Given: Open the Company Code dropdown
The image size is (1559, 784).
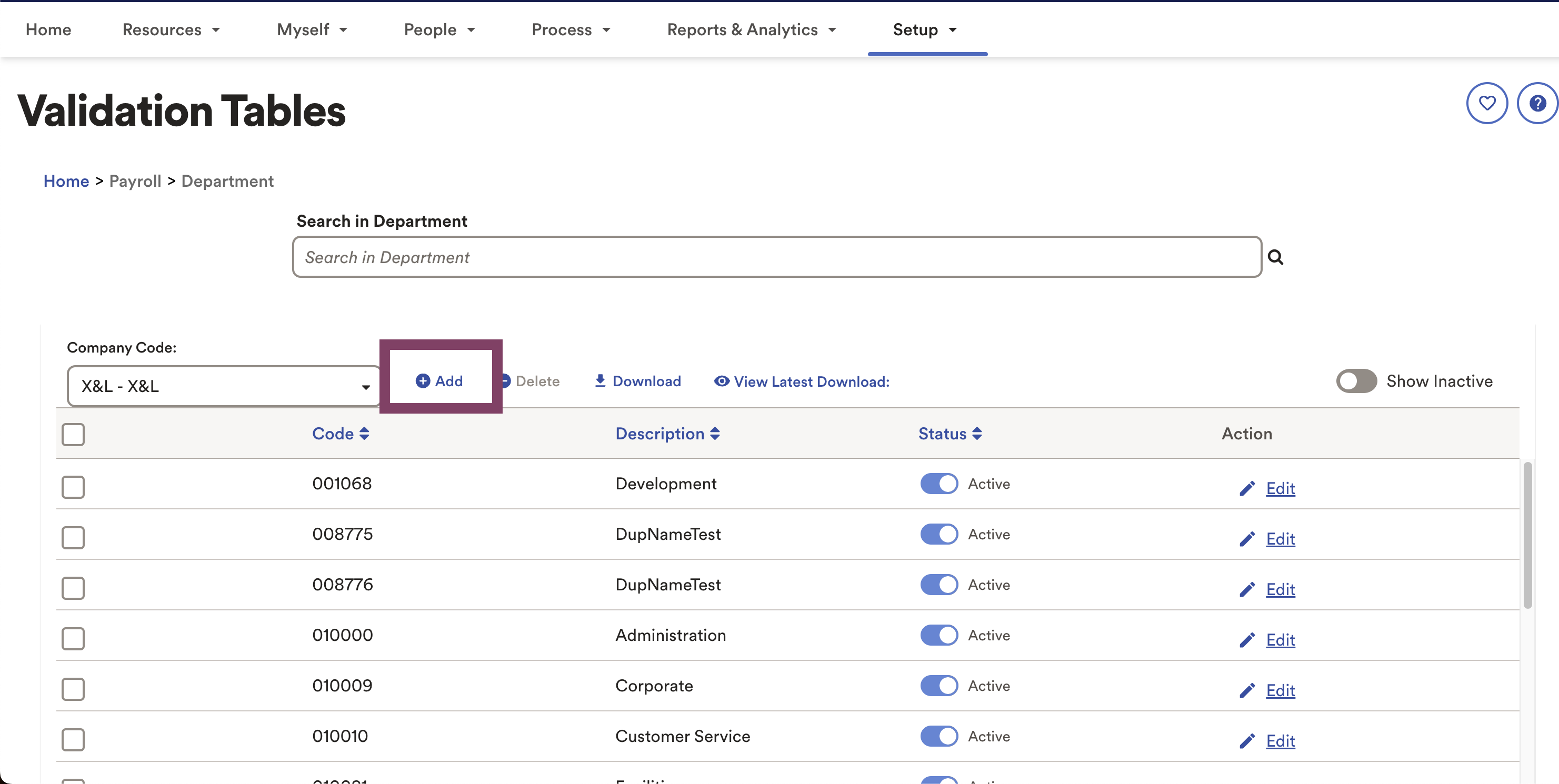Looking at the screenshot, I should (x=224, y=386).
